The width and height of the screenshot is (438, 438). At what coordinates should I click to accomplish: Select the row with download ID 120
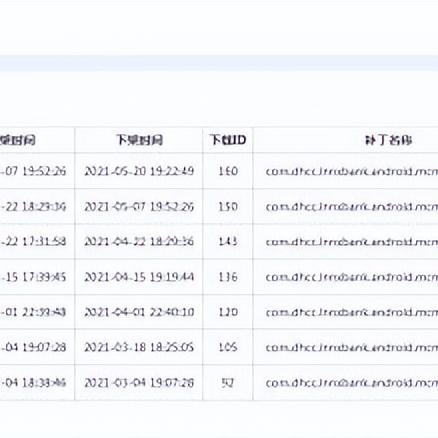coord(219,312)
